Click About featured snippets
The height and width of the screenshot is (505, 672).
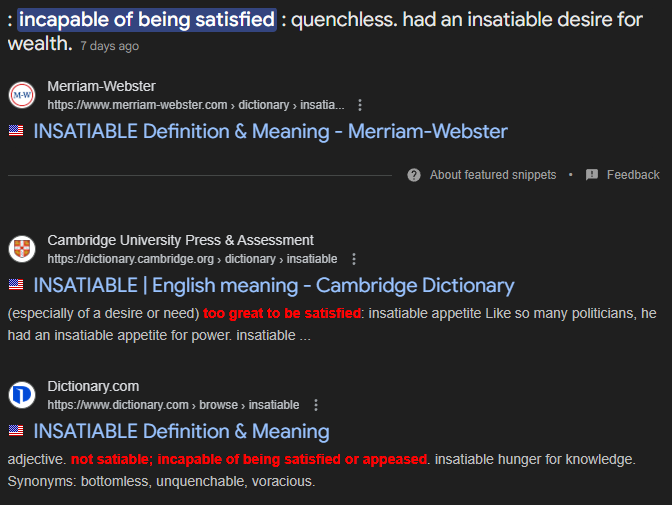coord(492,175)
